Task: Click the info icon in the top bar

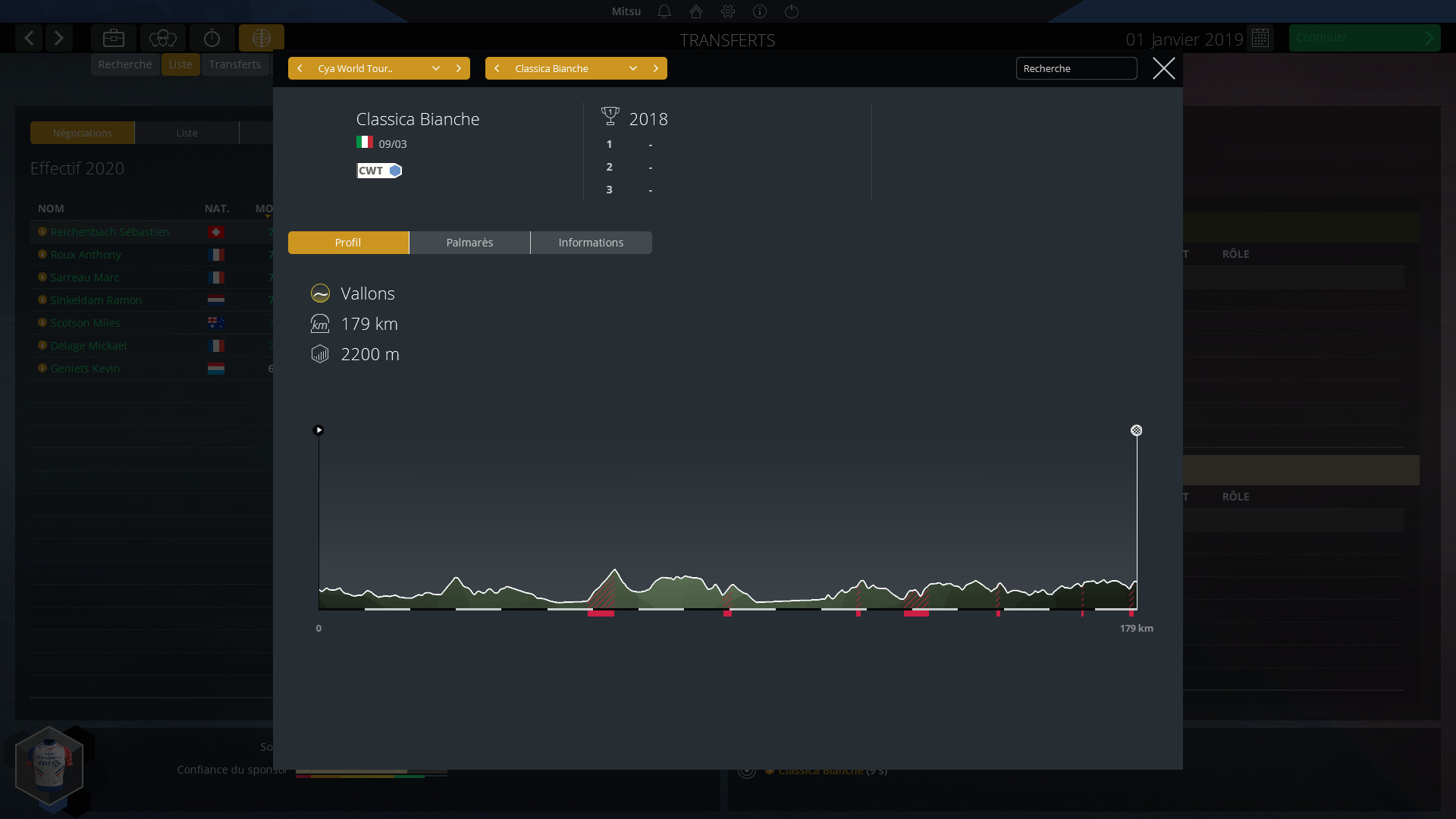Action: (x=761, y=11)
